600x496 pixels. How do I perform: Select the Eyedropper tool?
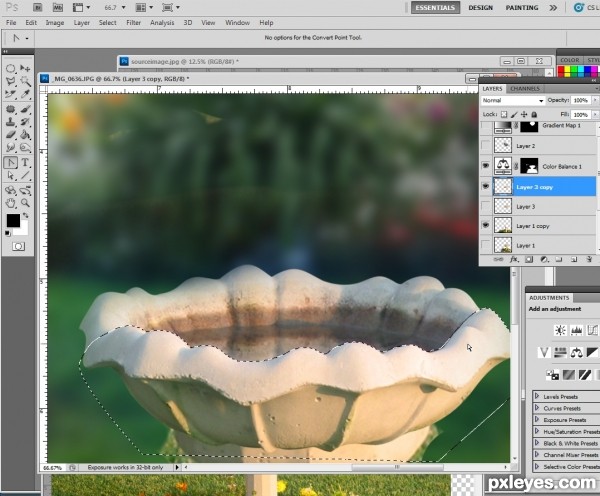[x=25, y=94]
